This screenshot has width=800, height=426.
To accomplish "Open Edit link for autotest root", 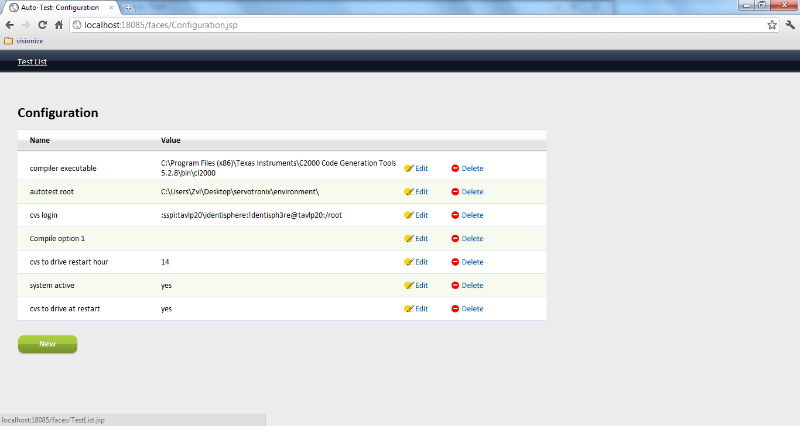I will coord(421,192).
